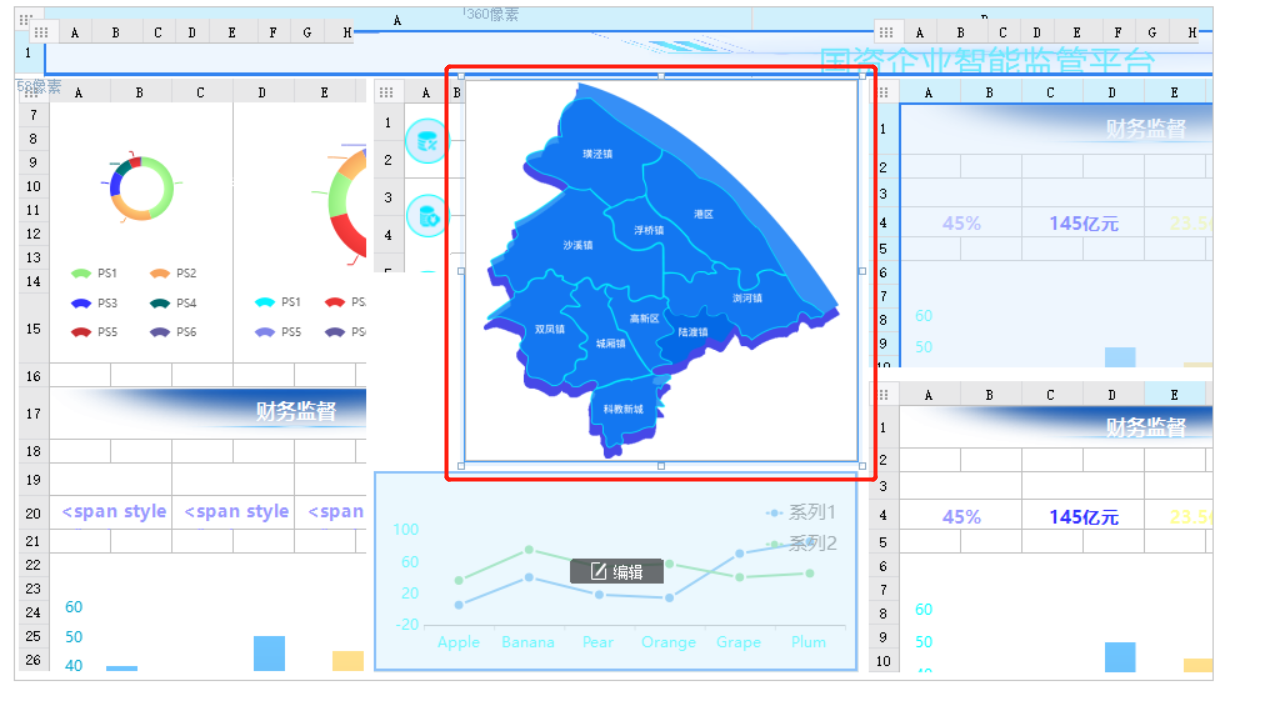Select row 26 header in left grid
Screen dimensions: 1262x726
click(34, 660)
